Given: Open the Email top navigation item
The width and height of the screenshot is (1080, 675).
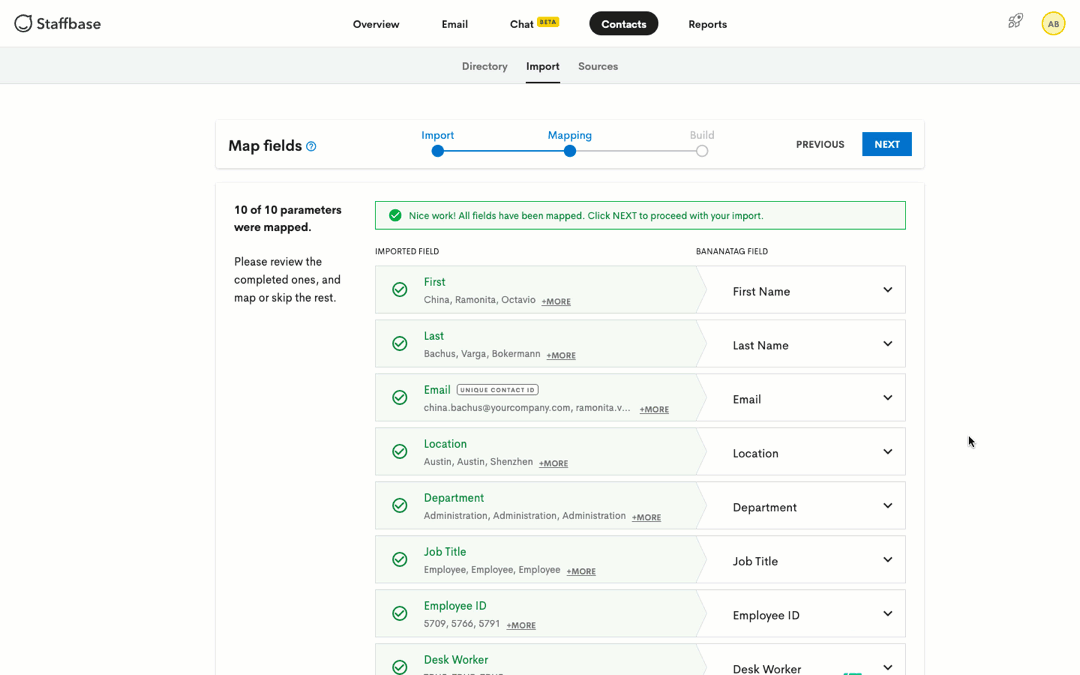Looking at the screenshot, I should [455, 24].
